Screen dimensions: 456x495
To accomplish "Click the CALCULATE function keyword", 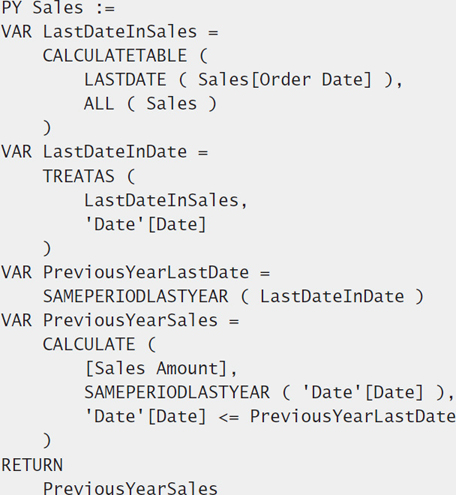I will (89, 344).
